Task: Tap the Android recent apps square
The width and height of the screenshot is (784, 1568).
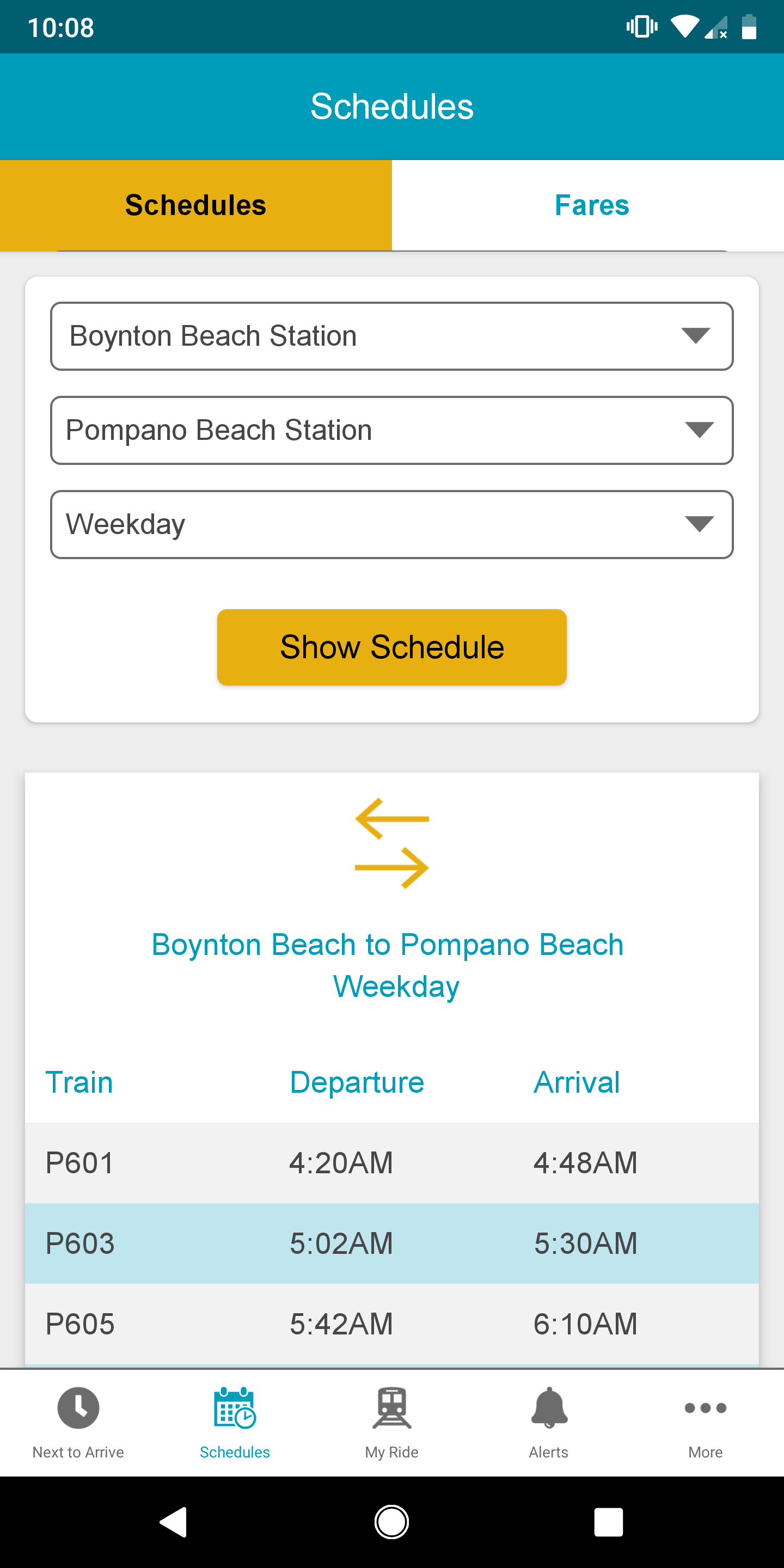Action: tap(609, 1522)
